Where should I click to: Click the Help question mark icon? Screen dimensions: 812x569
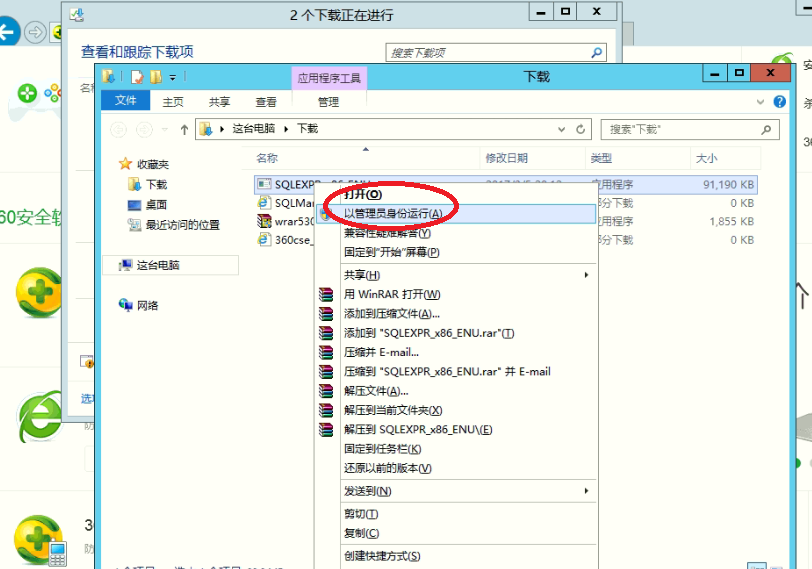click(x=779, y=101)
